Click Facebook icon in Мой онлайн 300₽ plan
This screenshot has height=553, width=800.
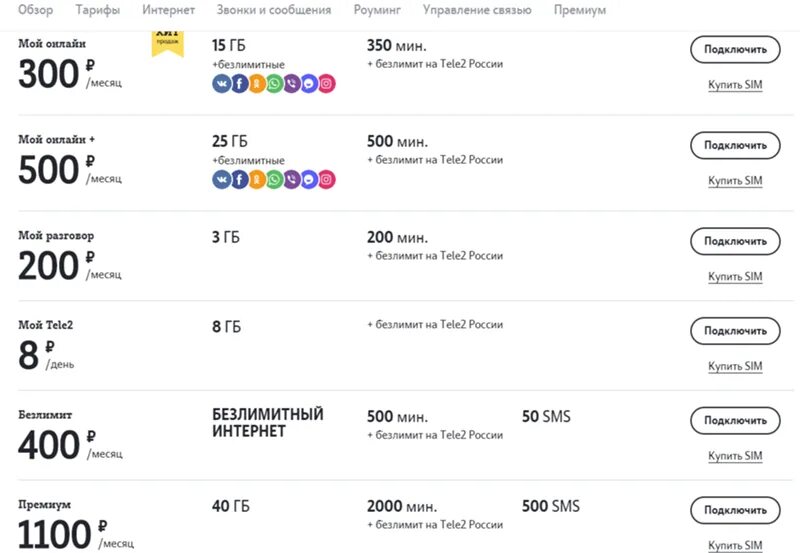(x=239, y=84)
